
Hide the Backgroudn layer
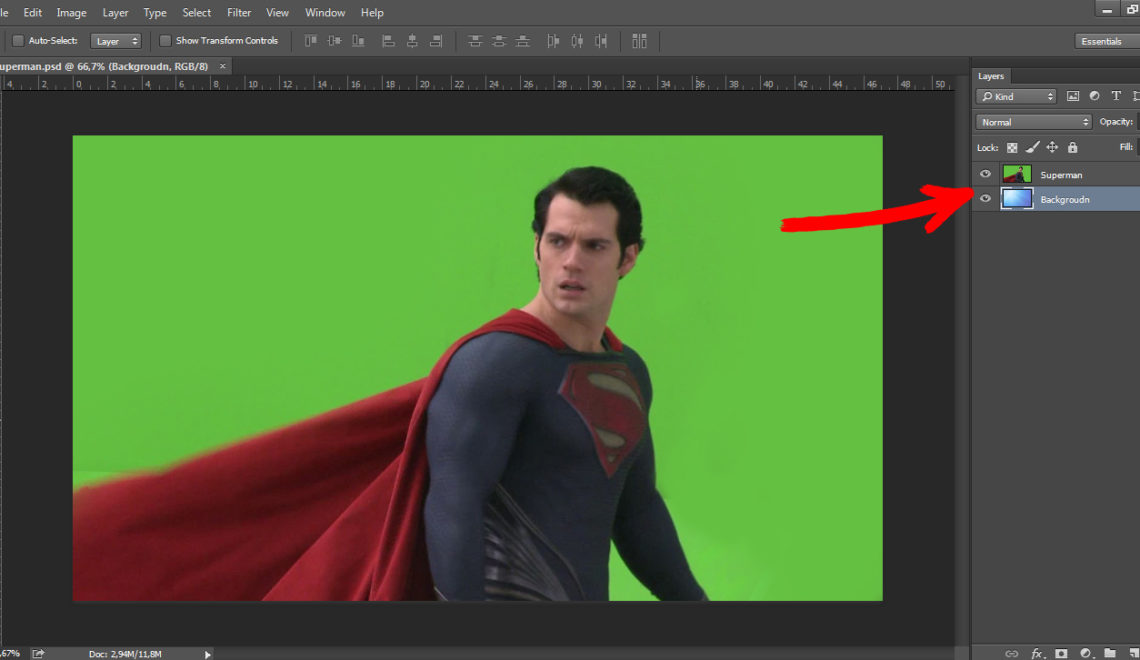click(985, 198)
